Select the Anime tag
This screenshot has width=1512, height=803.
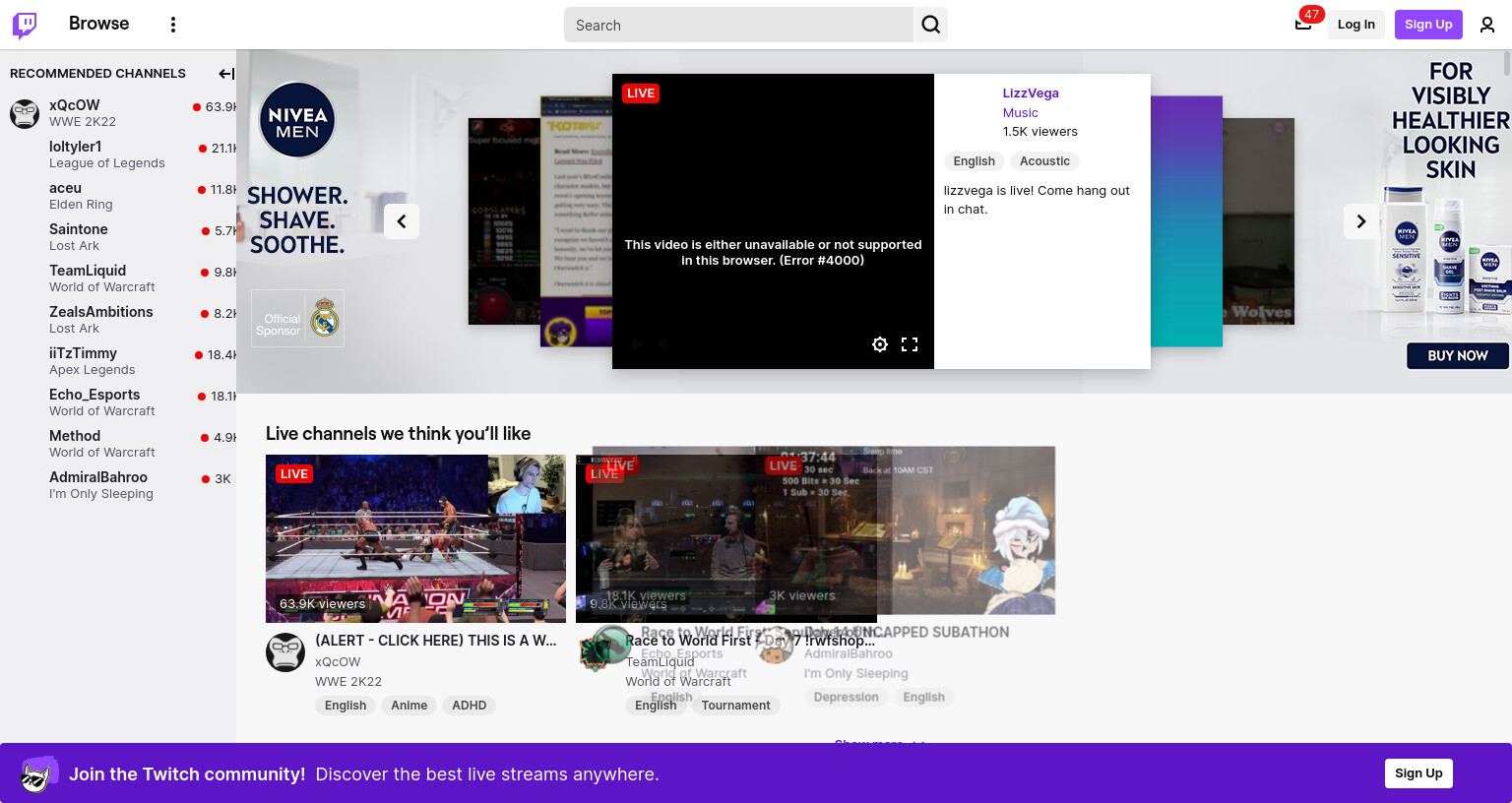[409, 706]
